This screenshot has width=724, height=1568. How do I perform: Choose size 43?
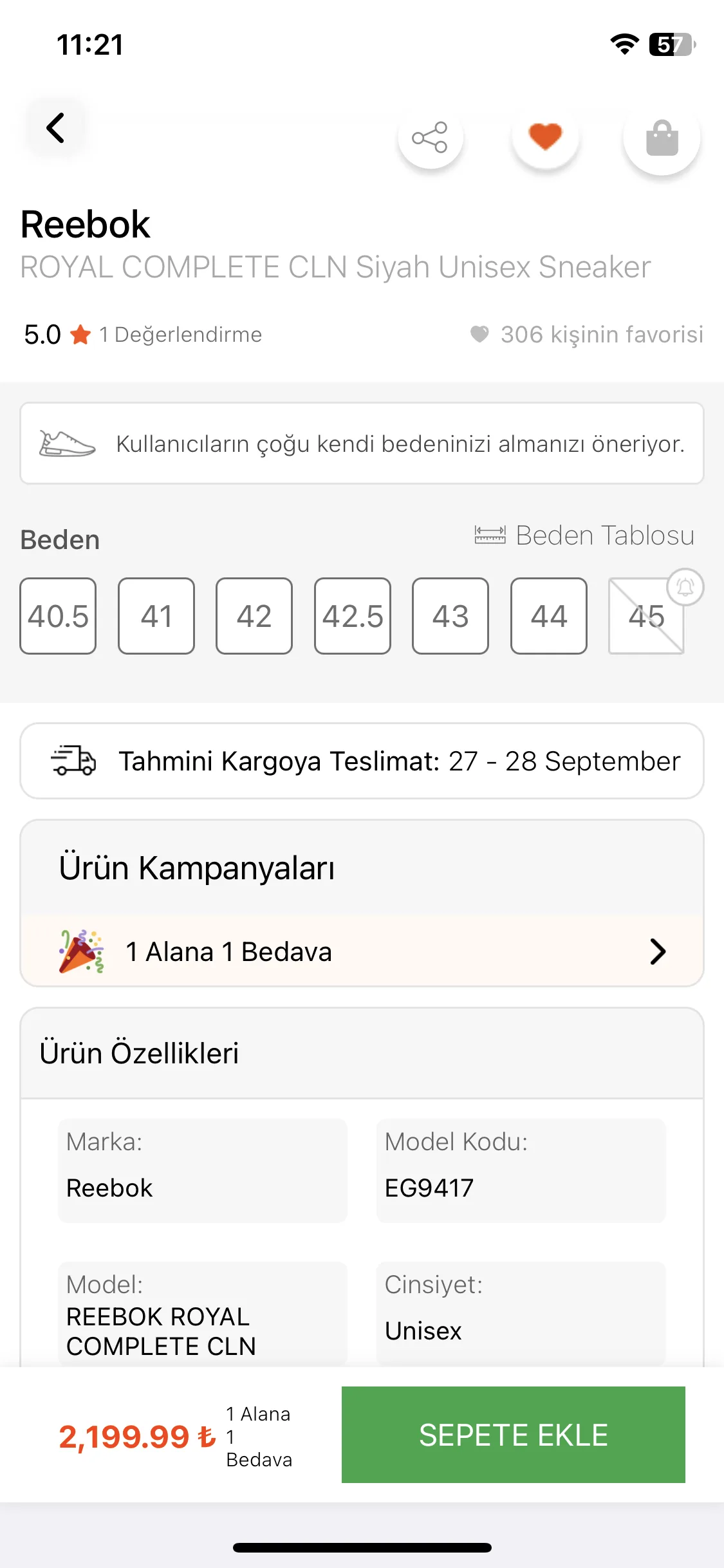point(450,616)
